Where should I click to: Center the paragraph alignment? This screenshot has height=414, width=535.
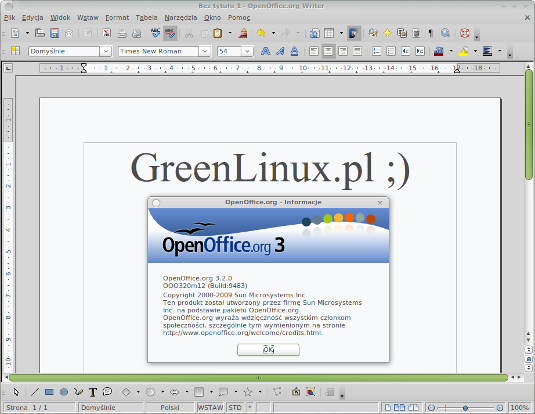(x=329, y=51)
